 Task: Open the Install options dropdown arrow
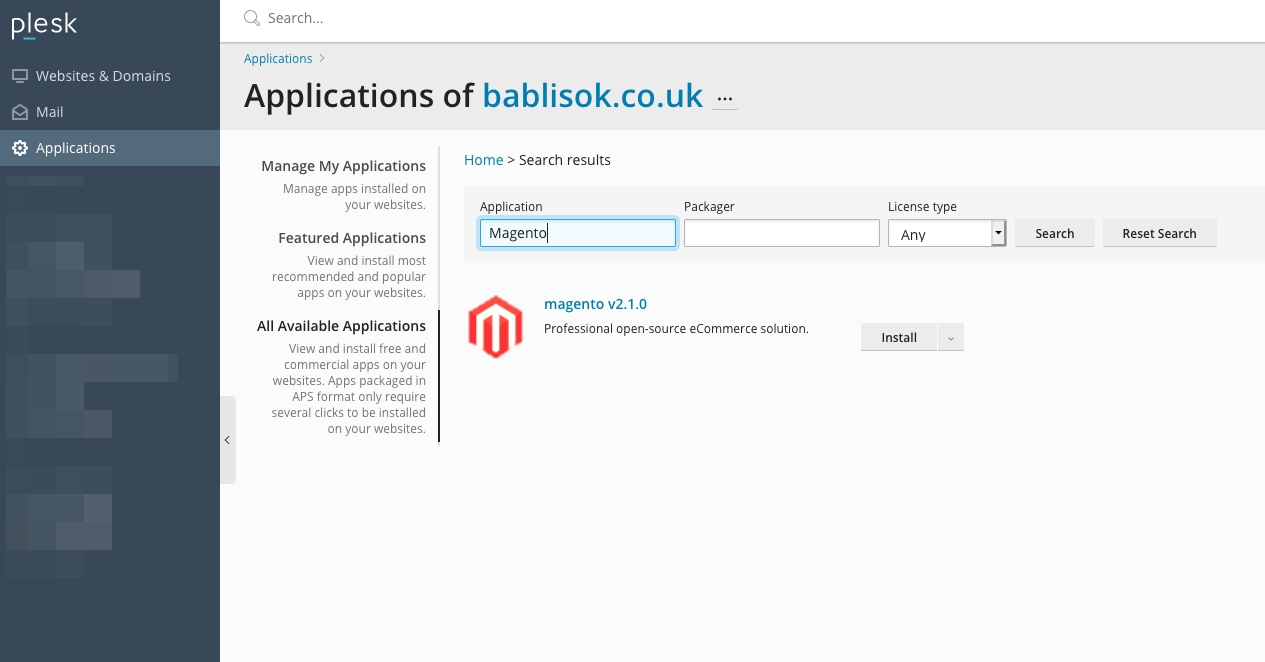coord(950,338)
